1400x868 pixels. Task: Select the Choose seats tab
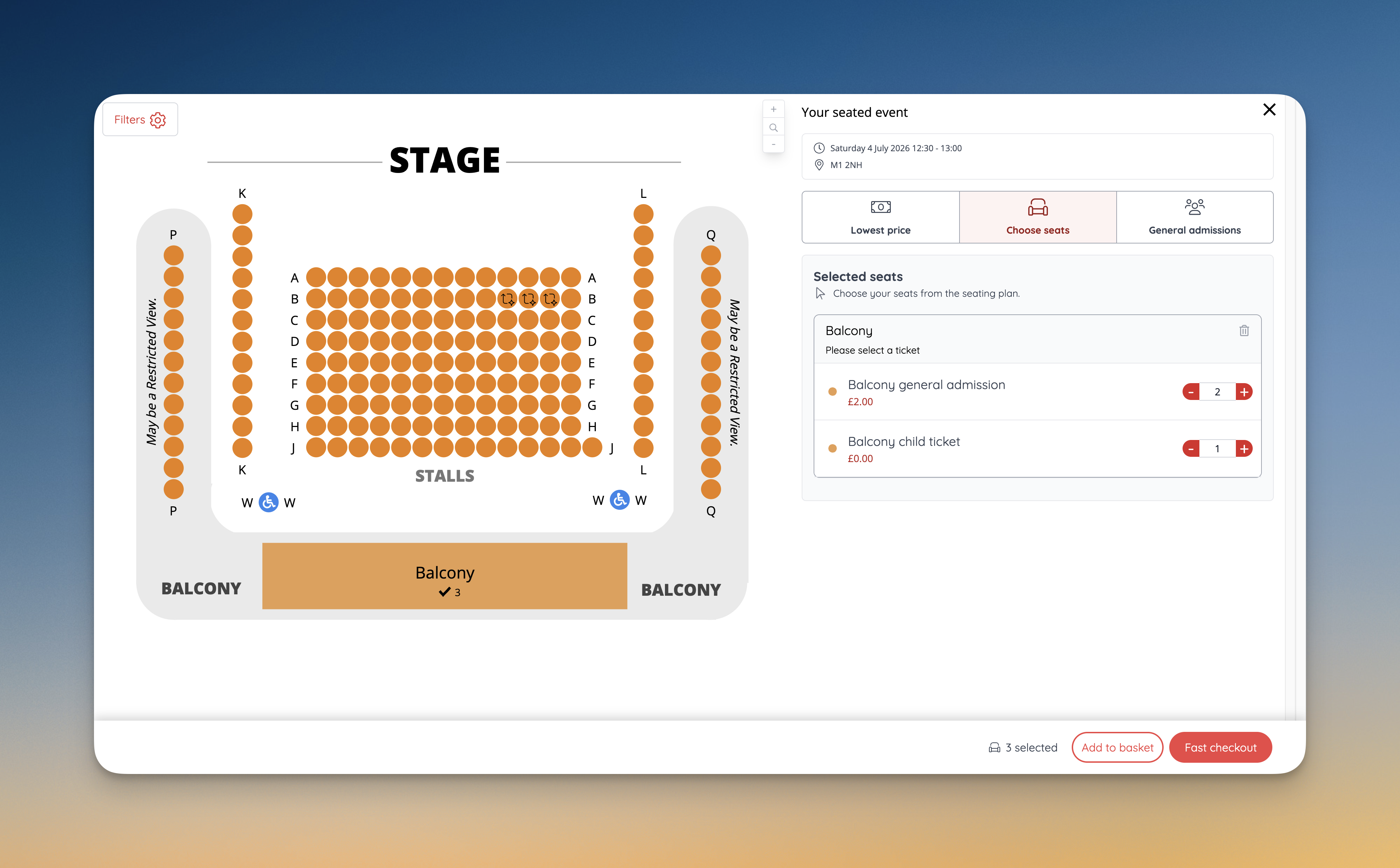1037,217
